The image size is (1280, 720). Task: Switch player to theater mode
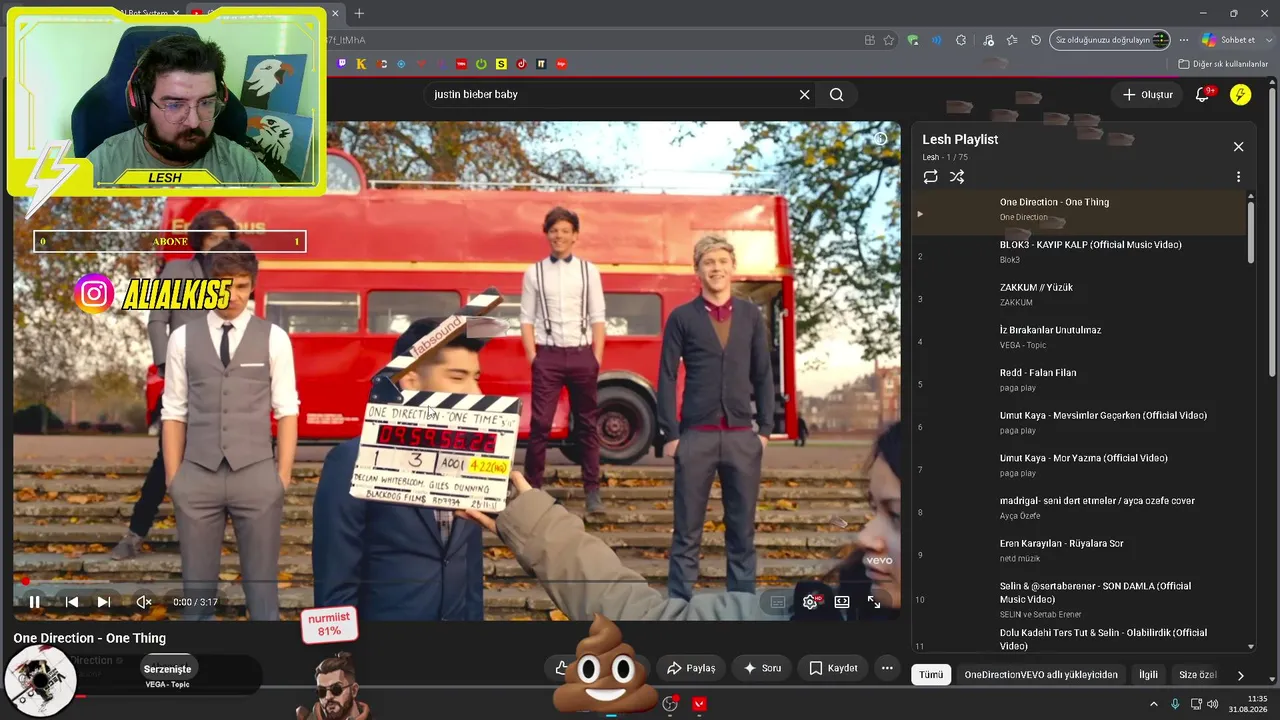[842, 602]
